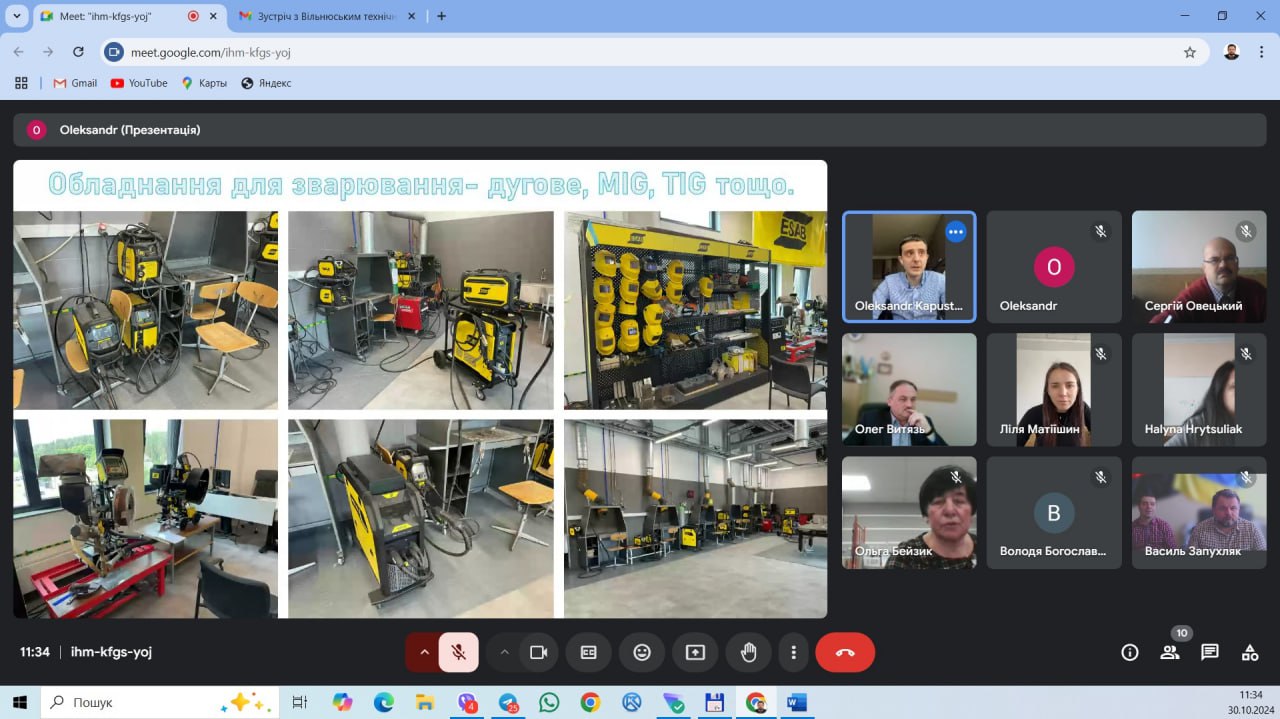Open meeting details info icon
Viewport: 1280px width, 719px height.
(1130, 652)
